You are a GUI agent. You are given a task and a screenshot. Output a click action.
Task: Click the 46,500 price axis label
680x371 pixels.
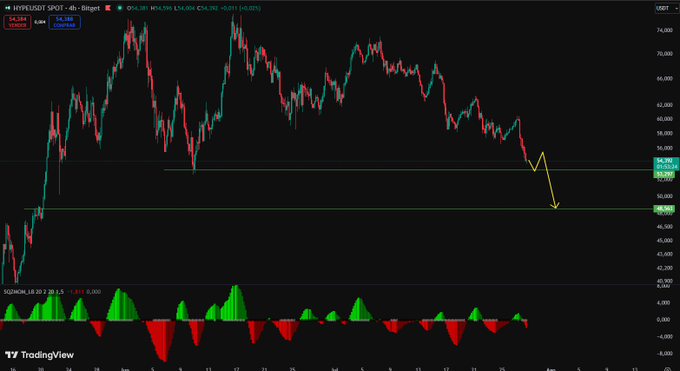(x=664, y=227)
